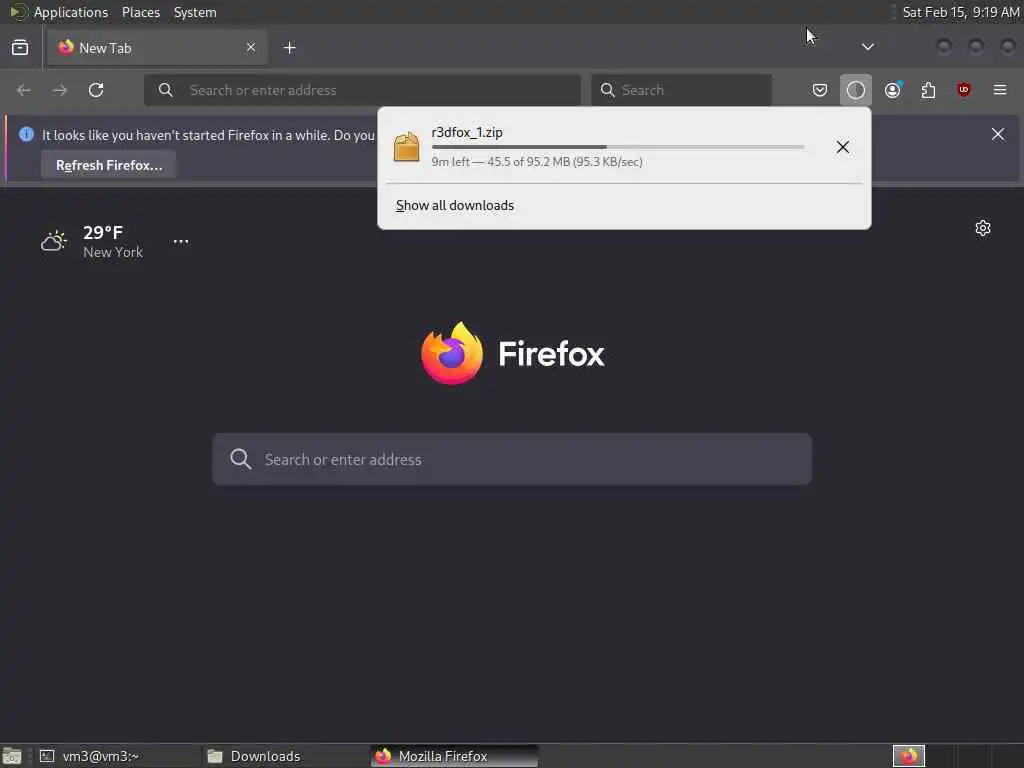Screen dimensions: 1024x768
Task: Open the weather widget three-dot menu
Action: tap(181, 242)
